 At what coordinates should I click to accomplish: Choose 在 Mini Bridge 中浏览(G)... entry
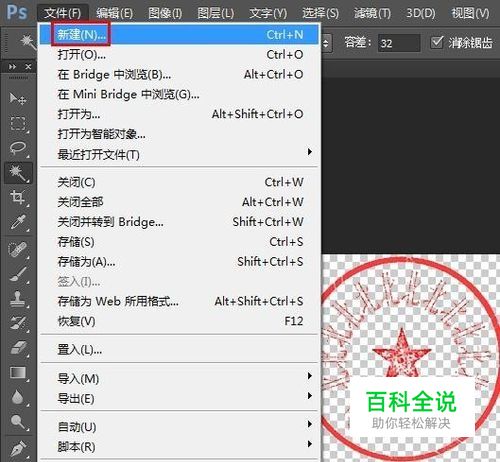pos(180,94)
